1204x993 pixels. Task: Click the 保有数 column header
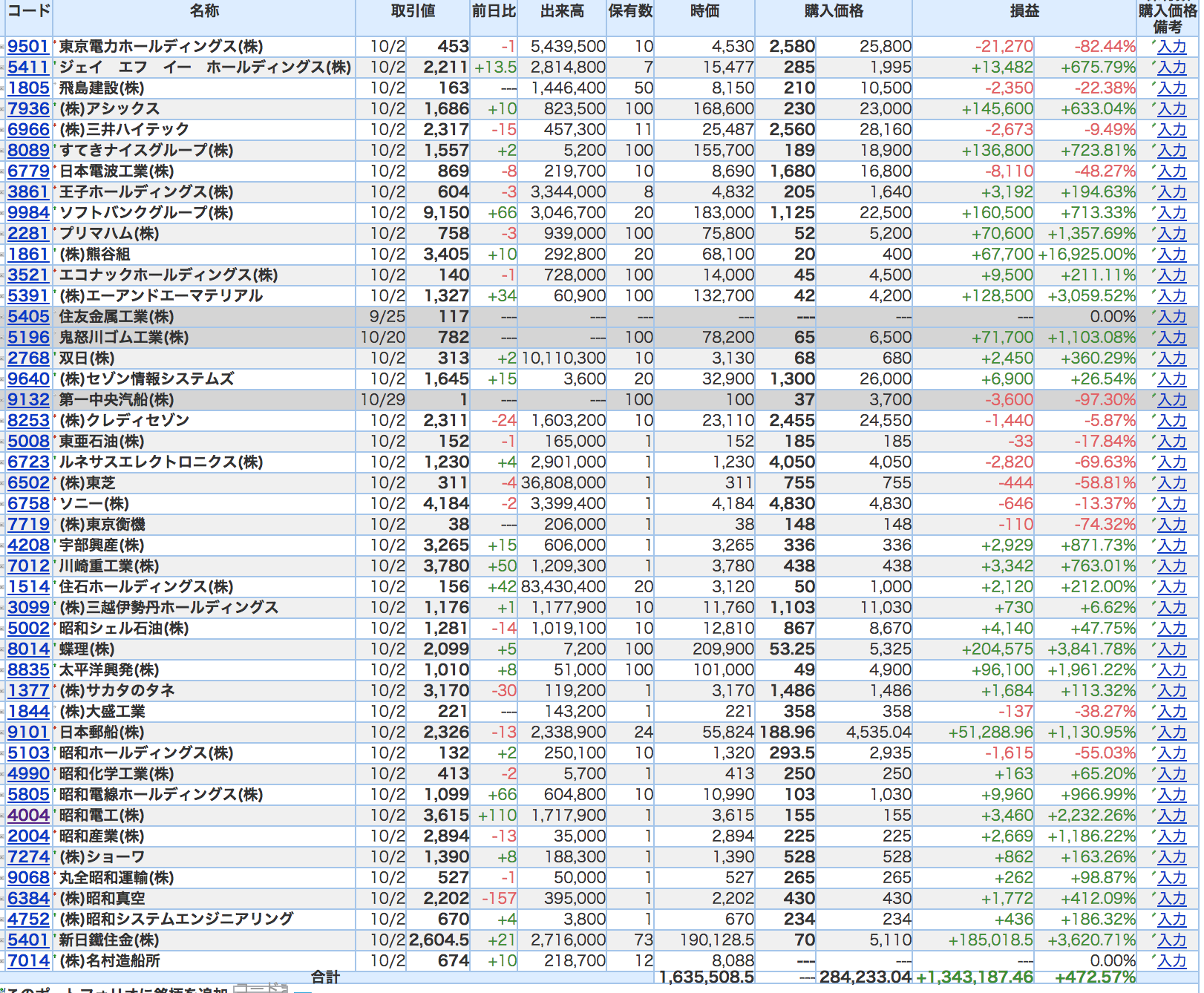pos(630,10)
